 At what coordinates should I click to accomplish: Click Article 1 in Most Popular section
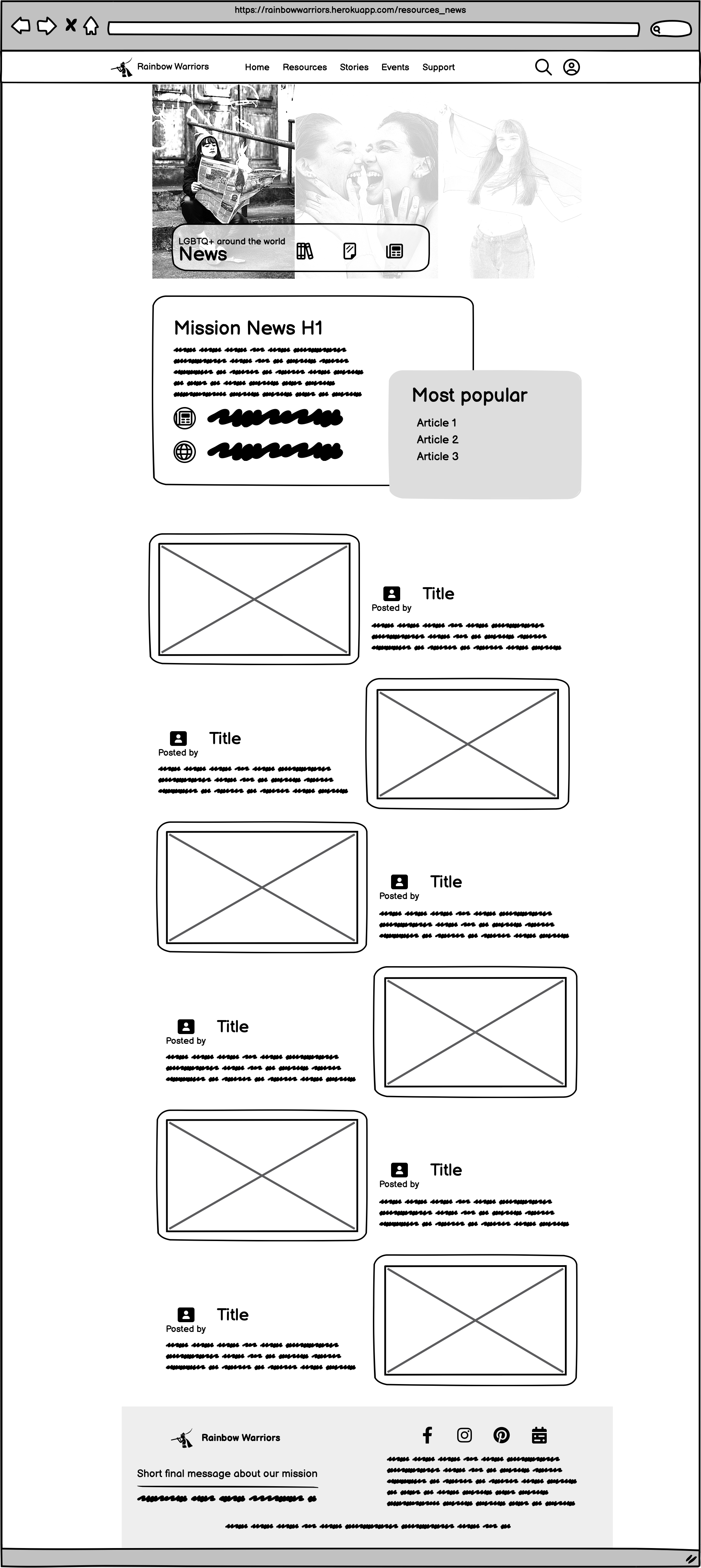click(435, 422)
